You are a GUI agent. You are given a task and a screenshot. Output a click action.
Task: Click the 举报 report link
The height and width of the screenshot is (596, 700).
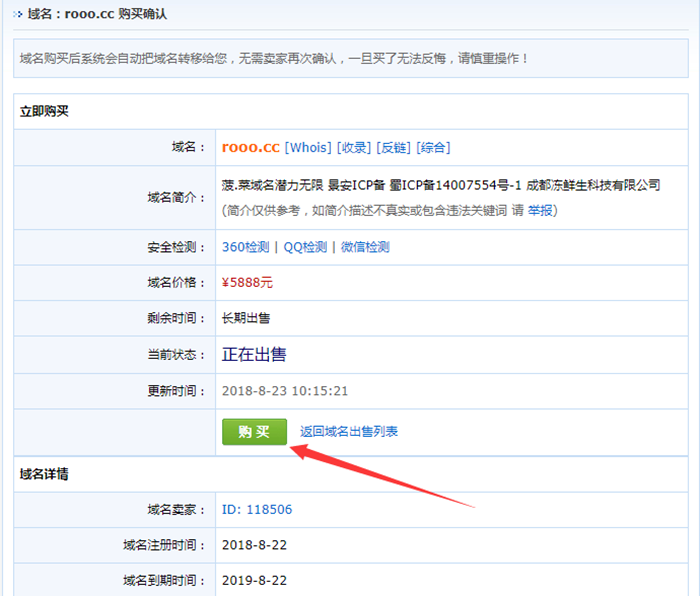[x=540, y=210]
